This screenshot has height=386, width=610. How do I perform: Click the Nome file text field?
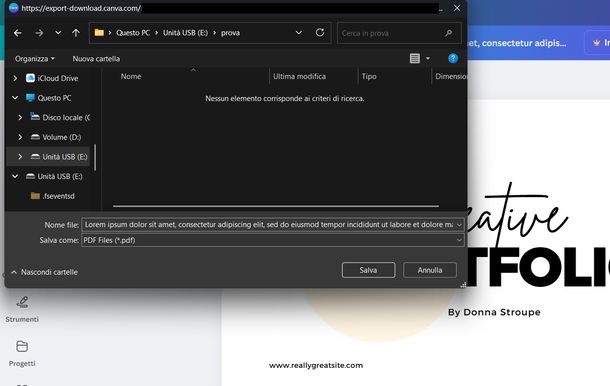pos(268,225)
